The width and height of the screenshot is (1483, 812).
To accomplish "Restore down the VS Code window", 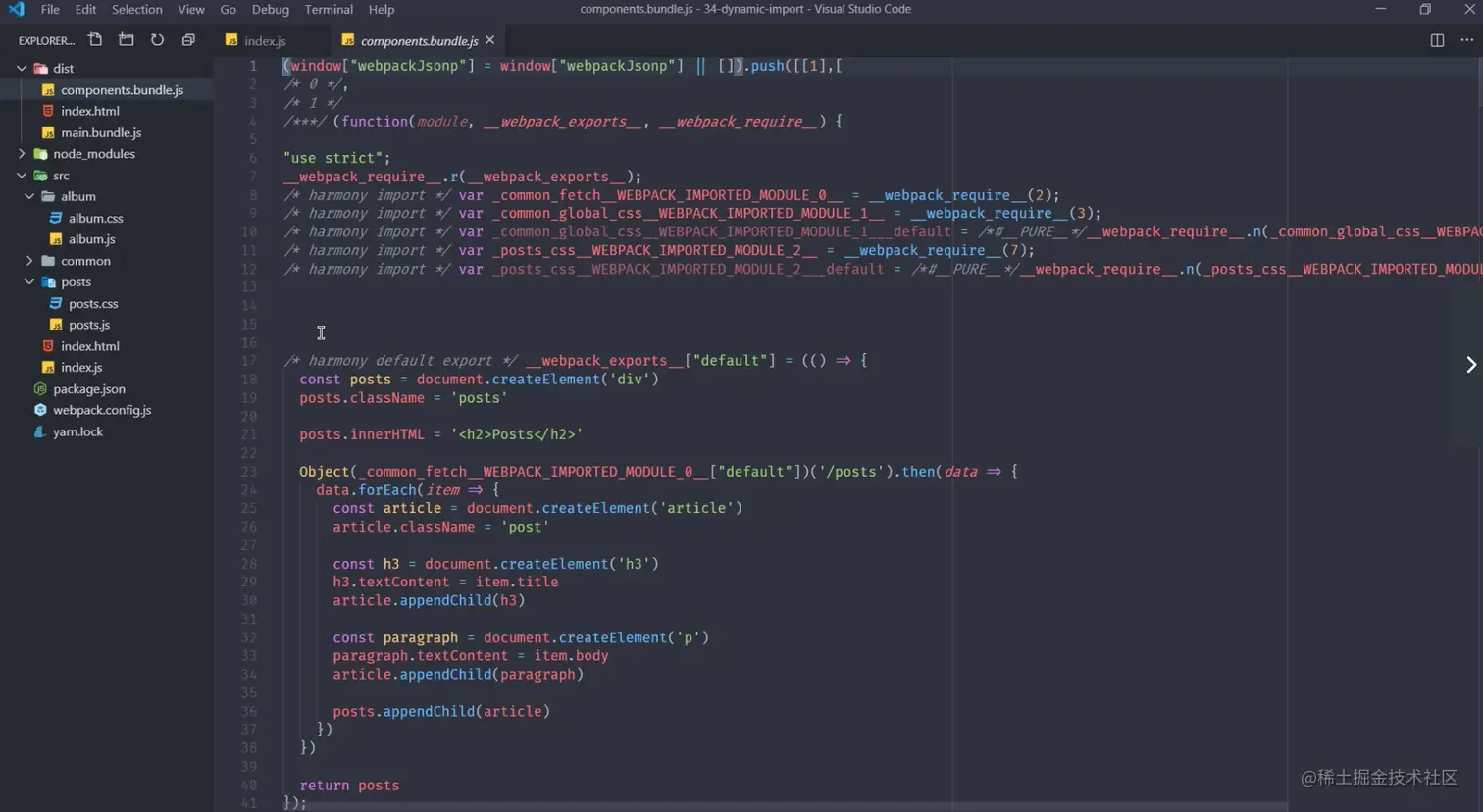I will 1425,9.
